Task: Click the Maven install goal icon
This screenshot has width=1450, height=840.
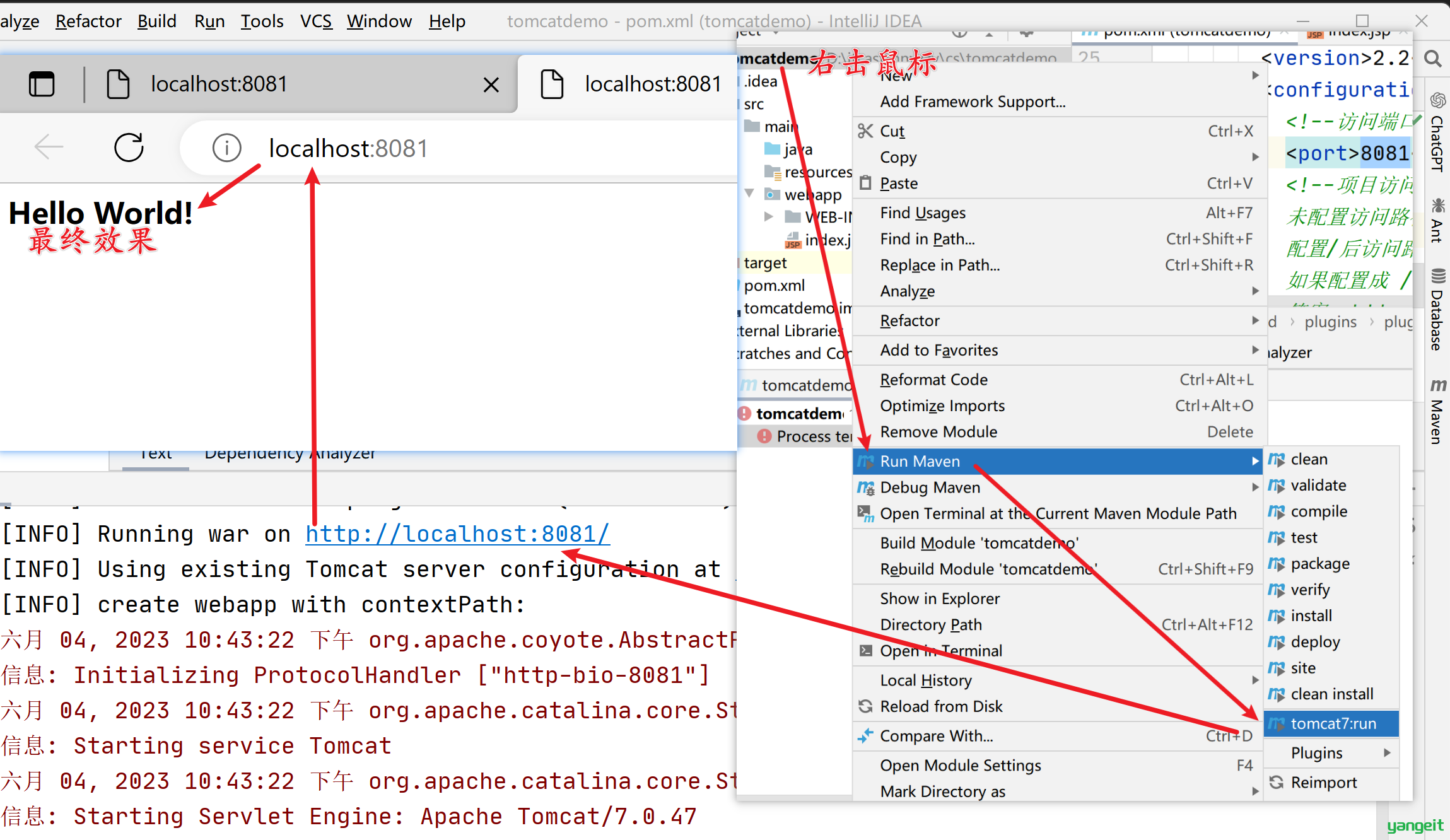Action: pyautogui.click(x=1277, y=615)
